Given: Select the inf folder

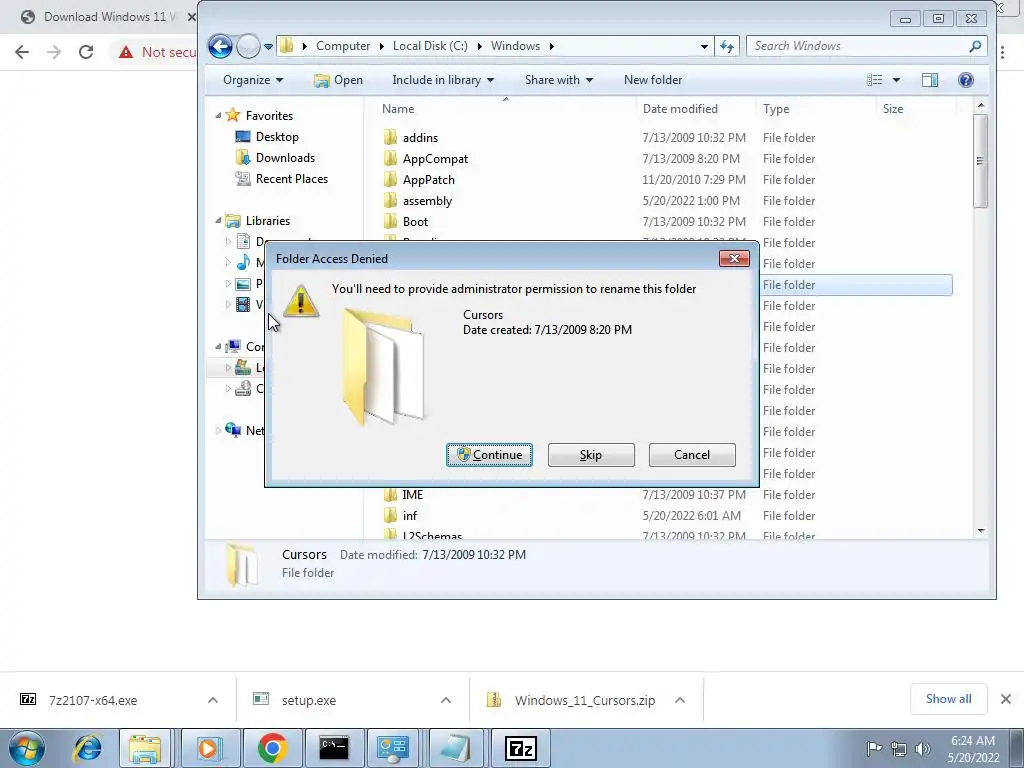Looking at the screenshot, I should [x=409, y=516].
